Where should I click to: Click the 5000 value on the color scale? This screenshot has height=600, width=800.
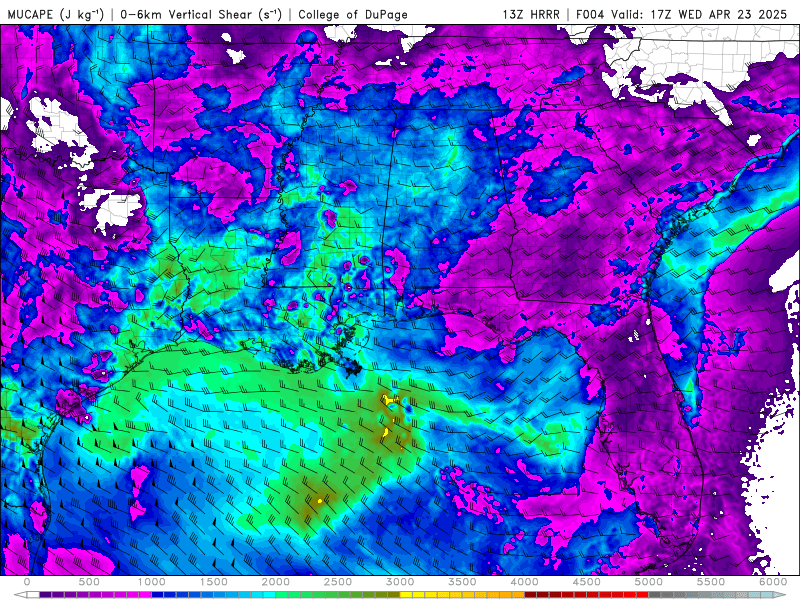pos(648,582)
